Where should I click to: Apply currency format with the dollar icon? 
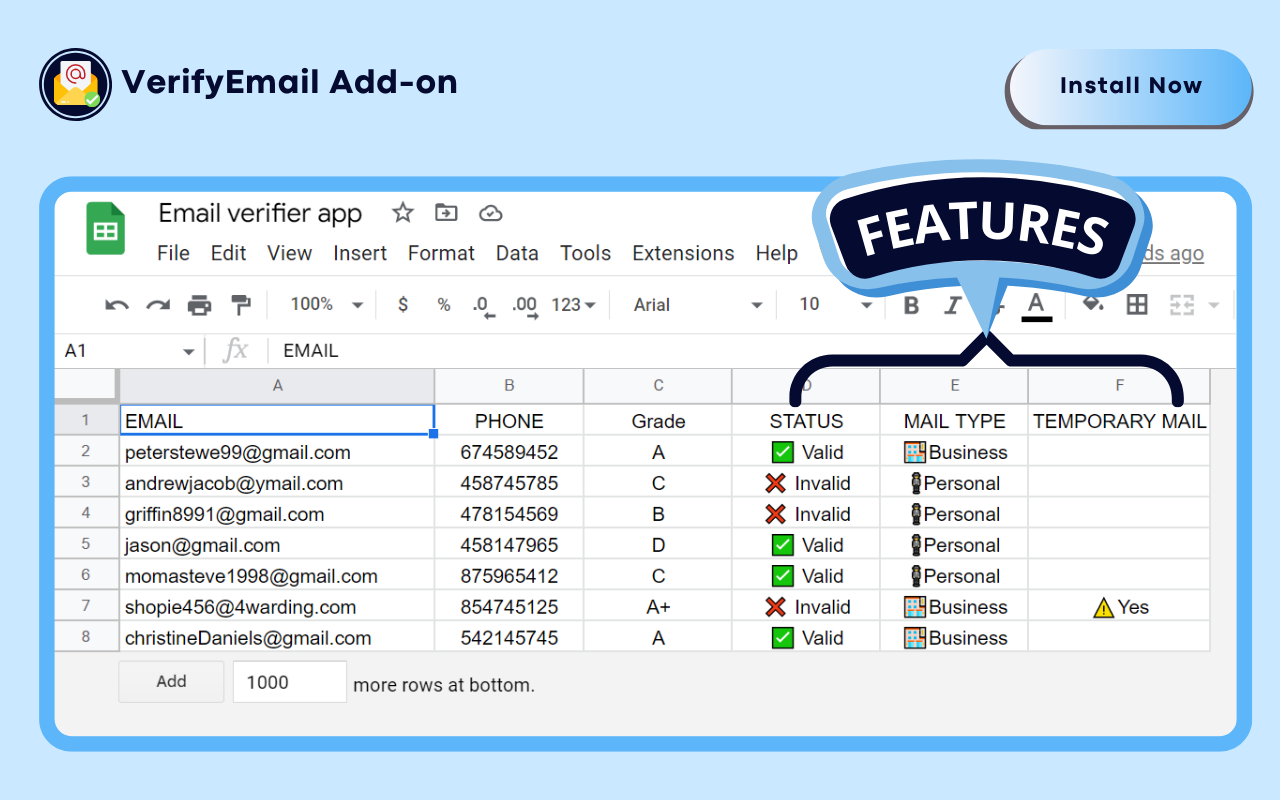(x=402, y=305)
